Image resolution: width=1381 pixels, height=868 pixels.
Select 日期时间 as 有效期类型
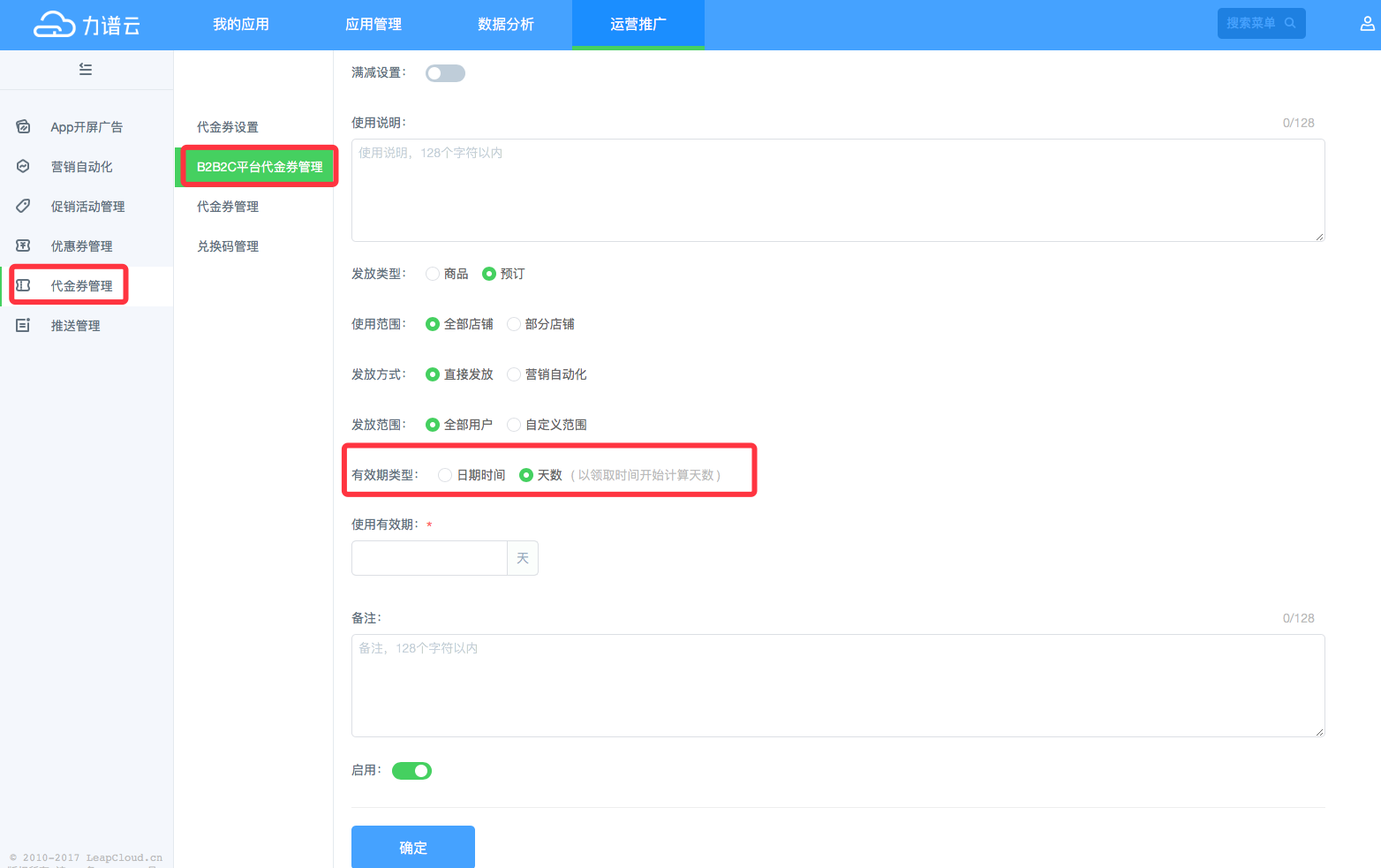(445, 475)
